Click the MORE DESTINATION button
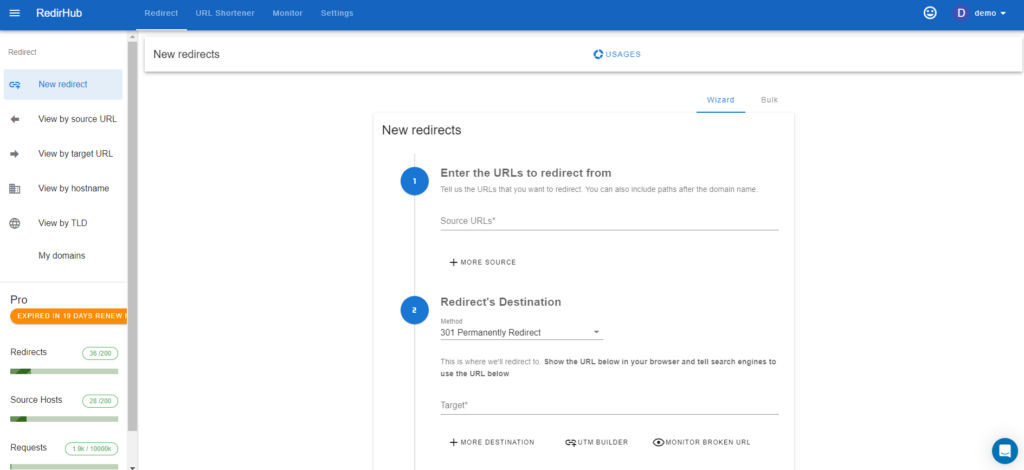1024x470 pixels. tap(492, 443)
